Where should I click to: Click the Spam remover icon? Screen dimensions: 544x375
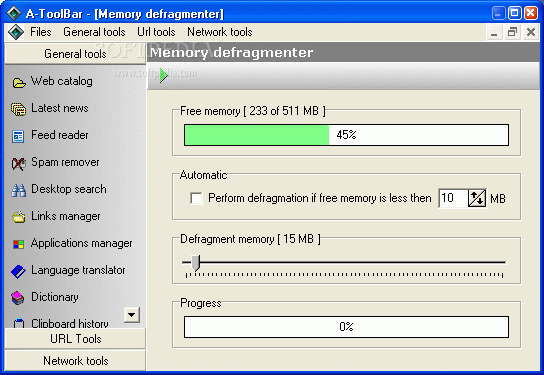18,163
